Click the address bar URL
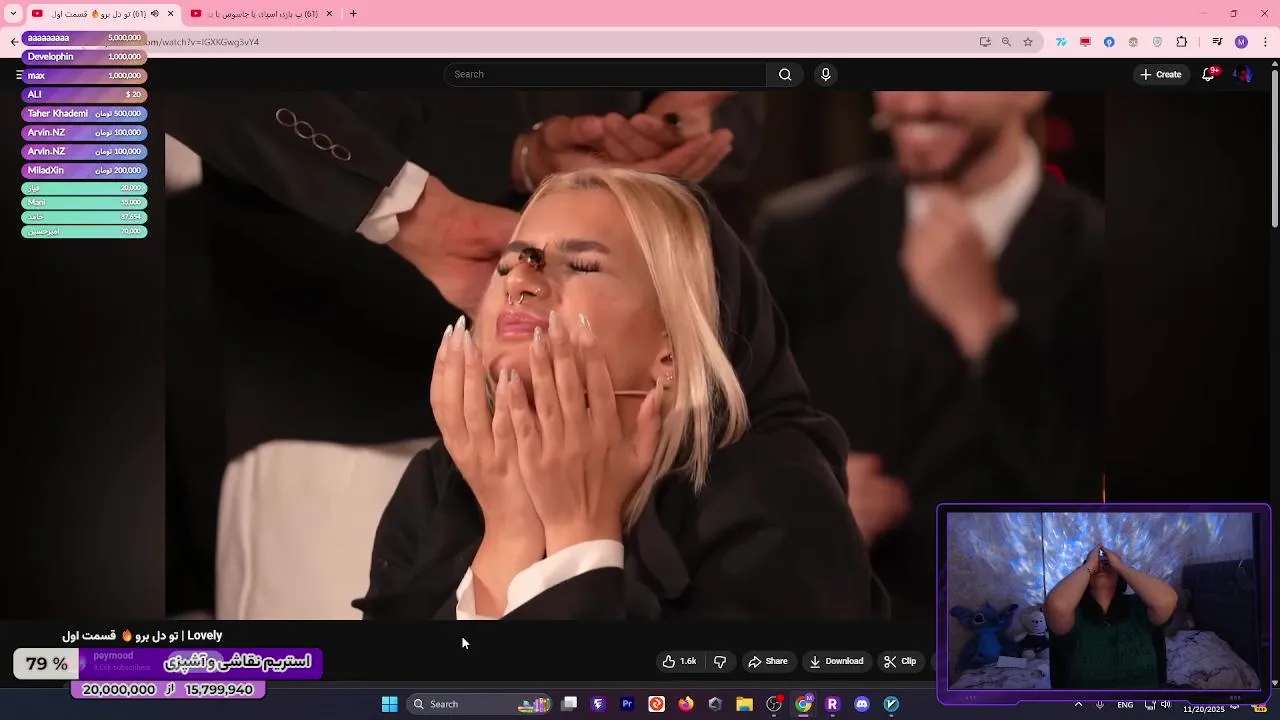 coord(204,42)
